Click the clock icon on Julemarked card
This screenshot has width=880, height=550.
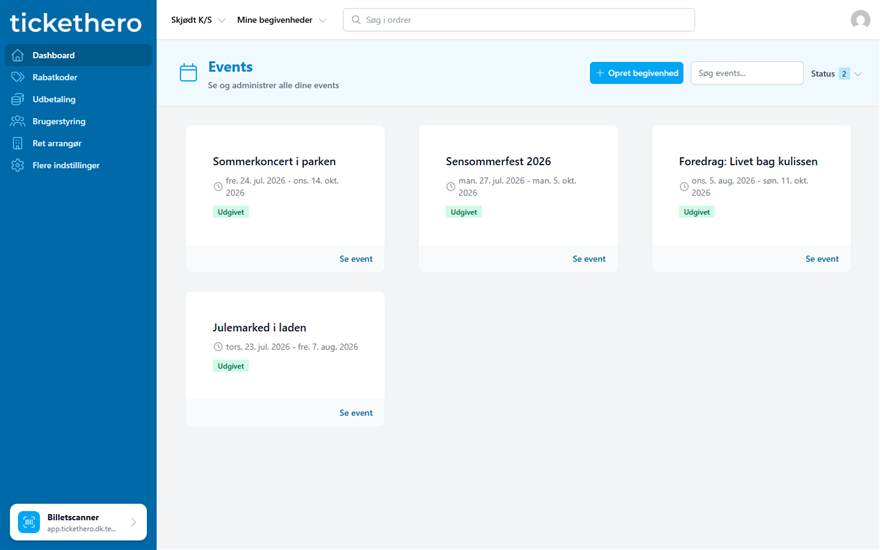(218, 347)
